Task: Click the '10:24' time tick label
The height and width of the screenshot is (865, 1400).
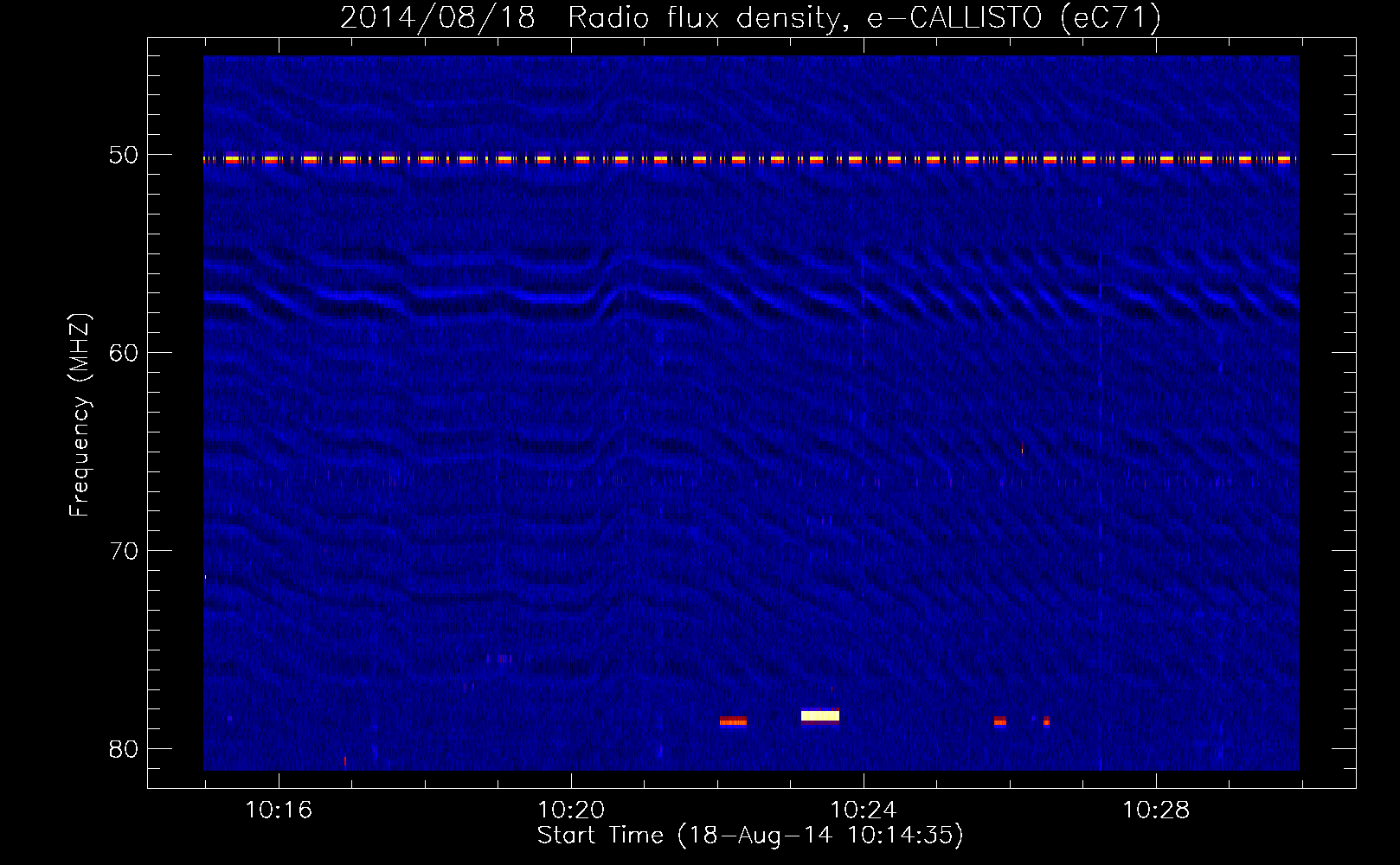Action: click(x=864, y=811)
